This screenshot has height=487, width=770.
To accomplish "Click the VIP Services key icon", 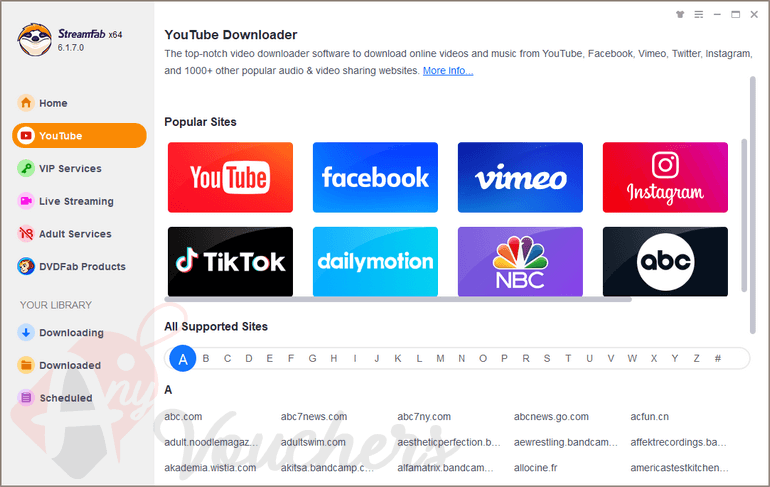I will tap(26, 168).
